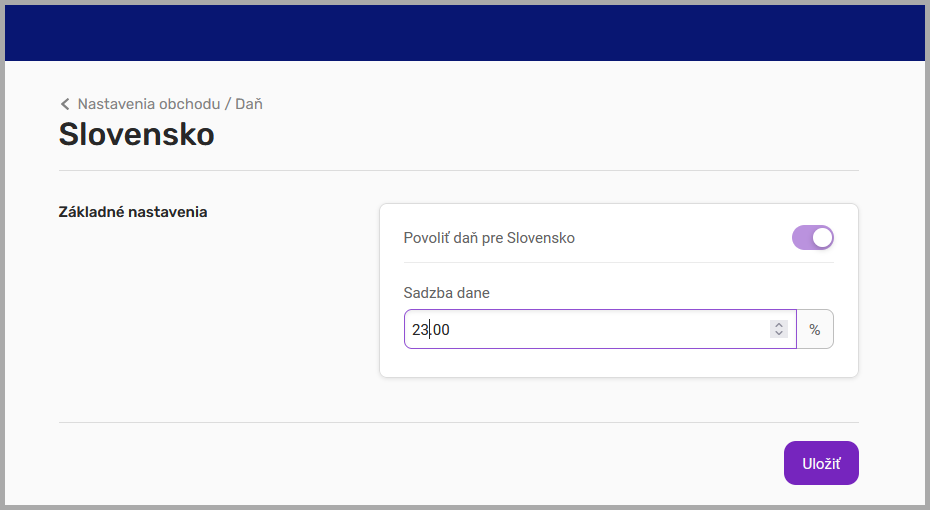Screen dimensions: 930x510
Task: Open the Nastavenia obchodu breadcrumb link
Action: tap(148, 104)
